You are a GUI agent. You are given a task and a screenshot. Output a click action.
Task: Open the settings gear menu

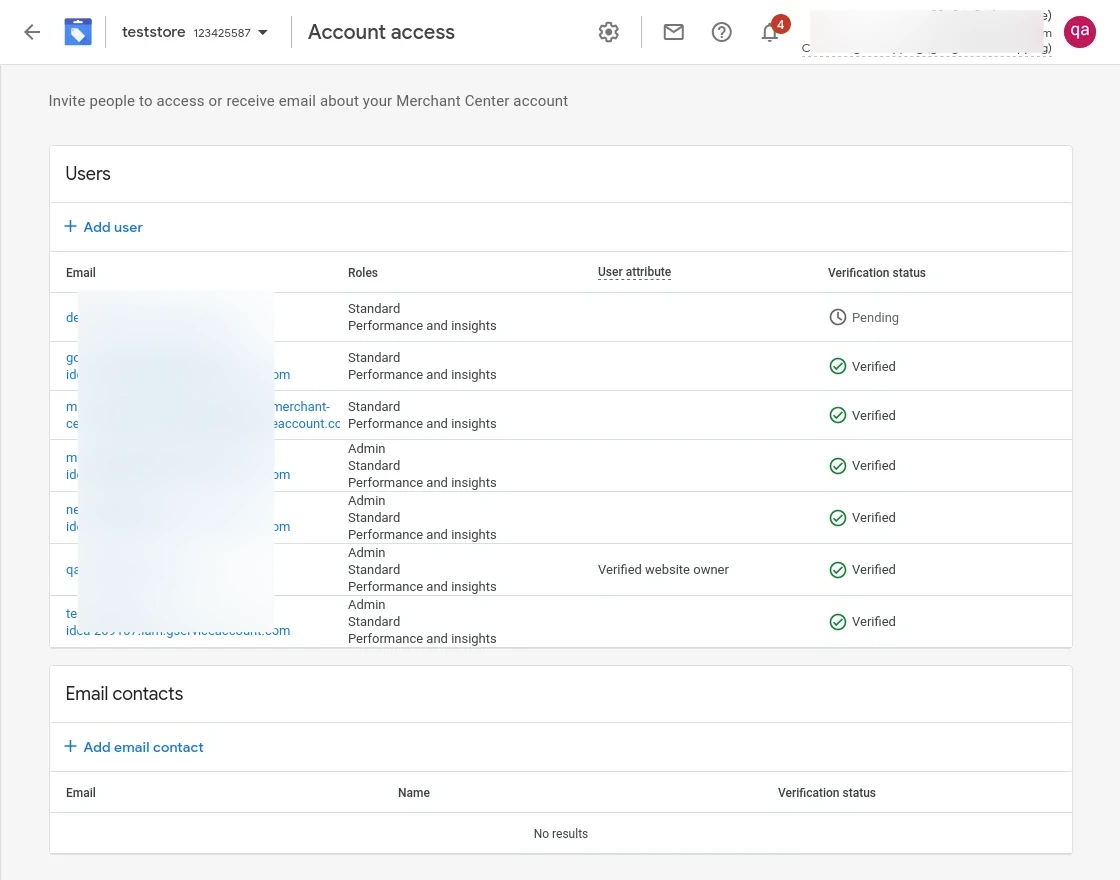[x=608, y=32]
